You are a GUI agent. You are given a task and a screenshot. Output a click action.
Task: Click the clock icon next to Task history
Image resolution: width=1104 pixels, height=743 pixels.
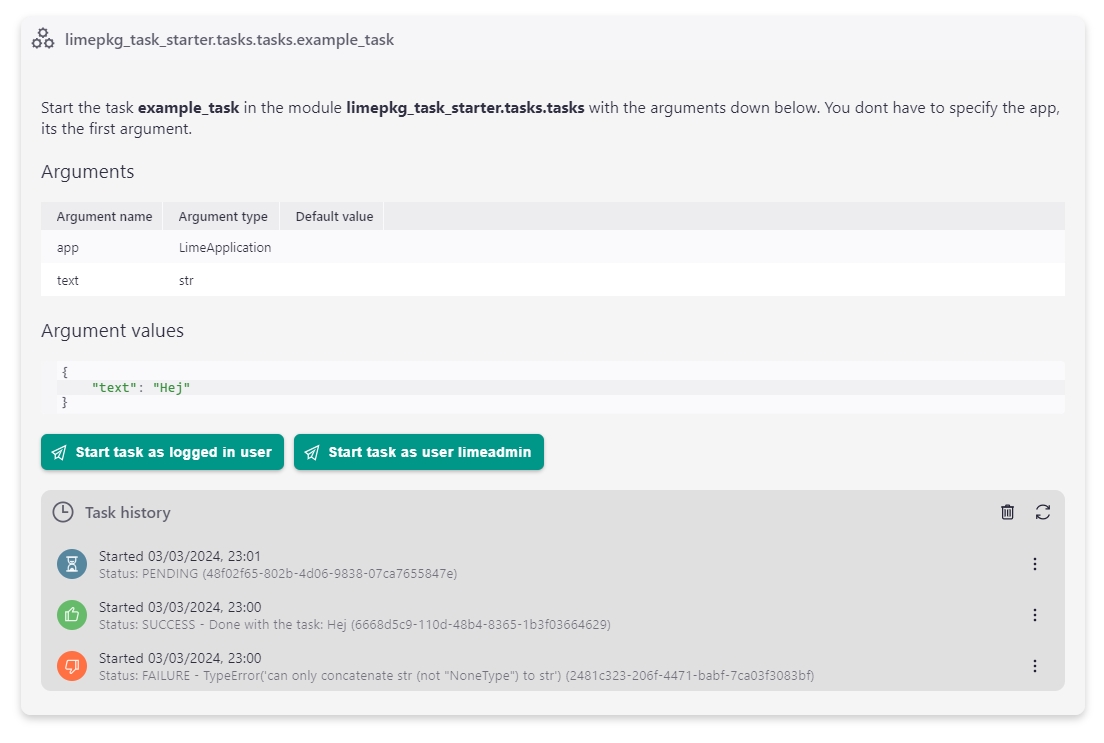coord(62,512)
